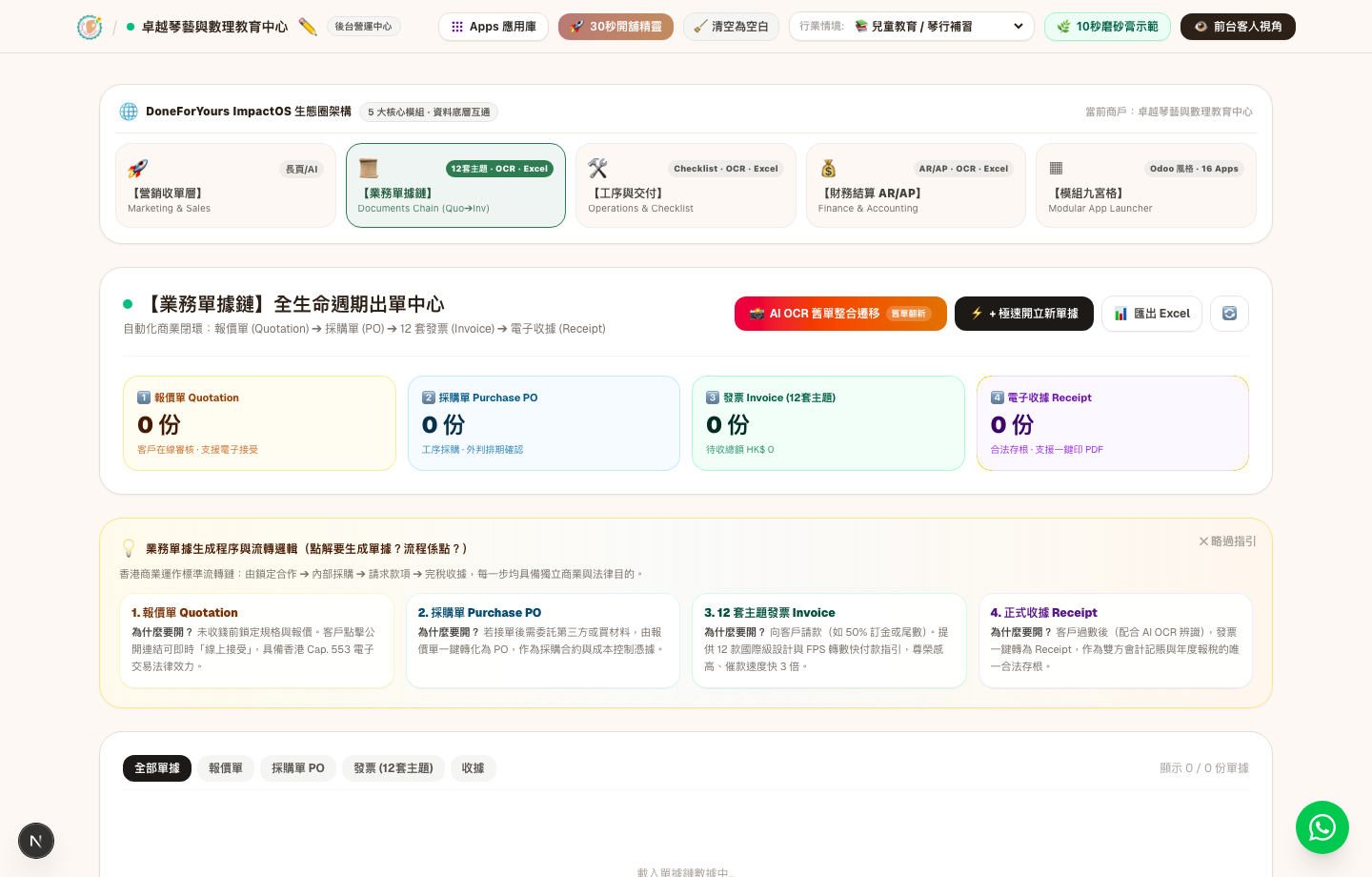Select the 收據 filter tab
Viewport: 1372px width, 877px height.
474,768
